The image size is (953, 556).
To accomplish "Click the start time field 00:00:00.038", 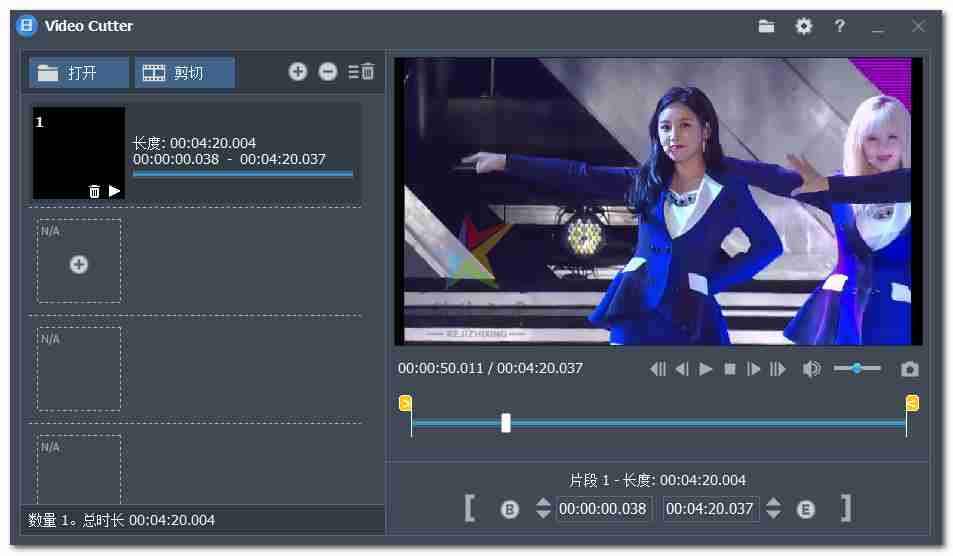I will coord(603,509).
